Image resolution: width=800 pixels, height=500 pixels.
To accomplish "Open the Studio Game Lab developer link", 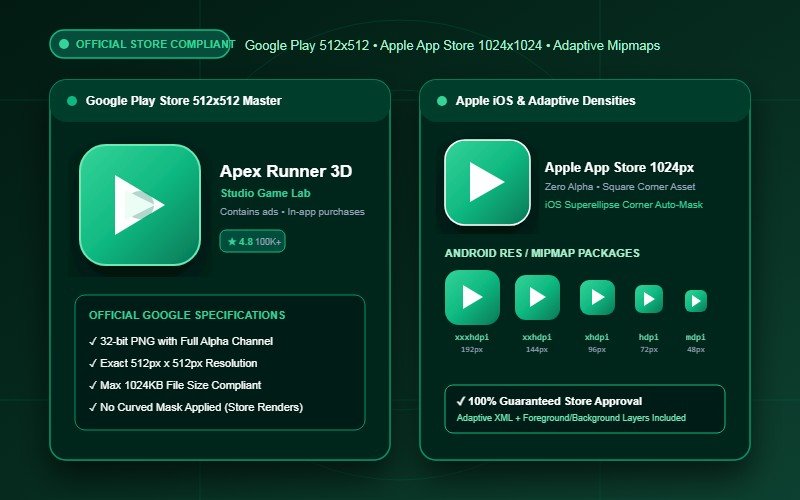I will (x=265, y=193).
